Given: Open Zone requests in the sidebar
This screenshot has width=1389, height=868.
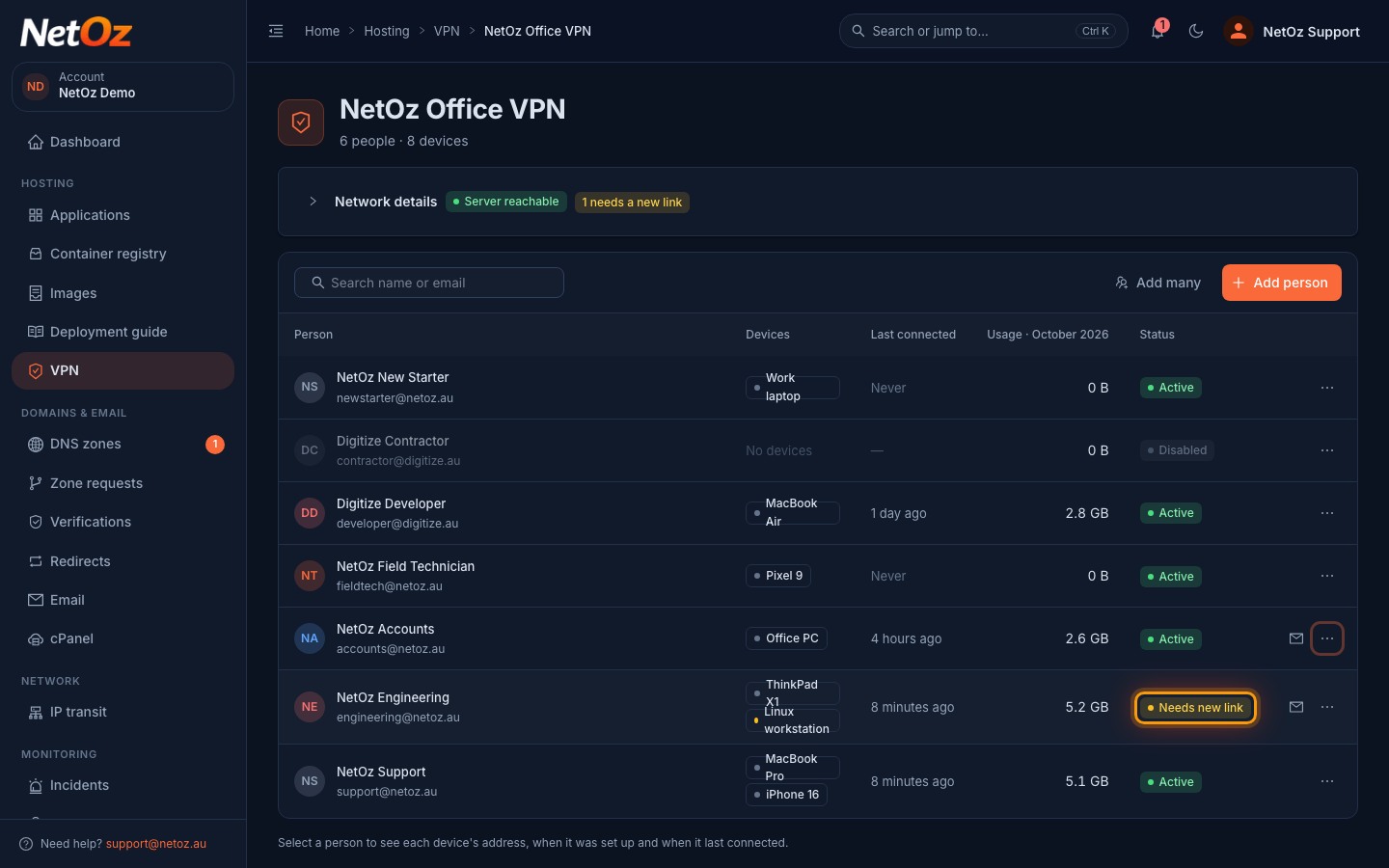Looking at the screenshot, I should click(x=123, y=483).
